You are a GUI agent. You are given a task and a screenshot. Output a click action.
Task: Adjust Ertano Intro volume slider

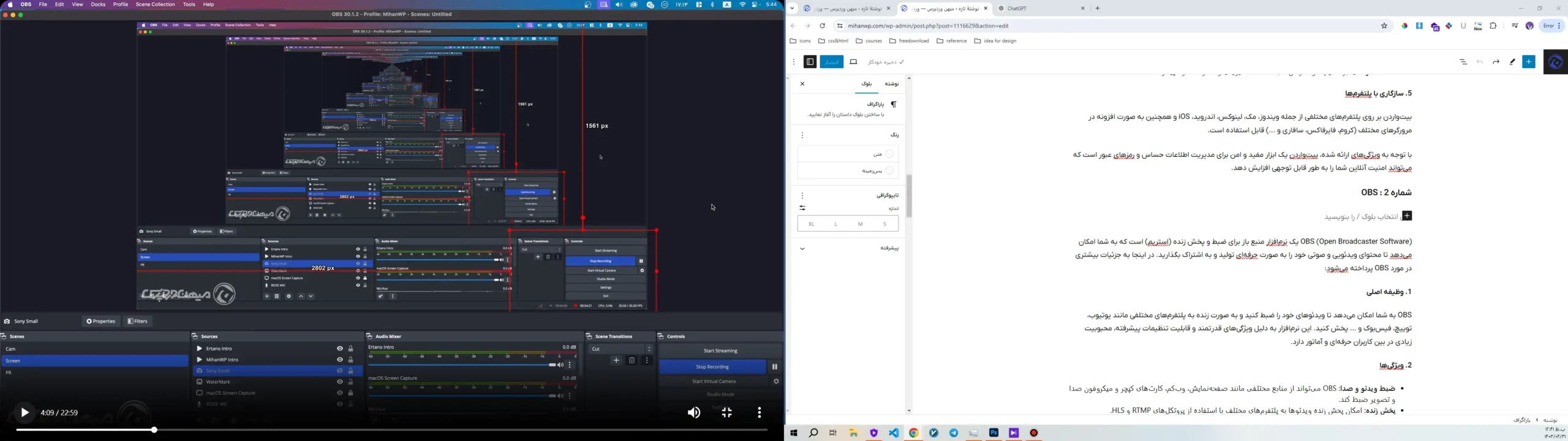[461, 365]
